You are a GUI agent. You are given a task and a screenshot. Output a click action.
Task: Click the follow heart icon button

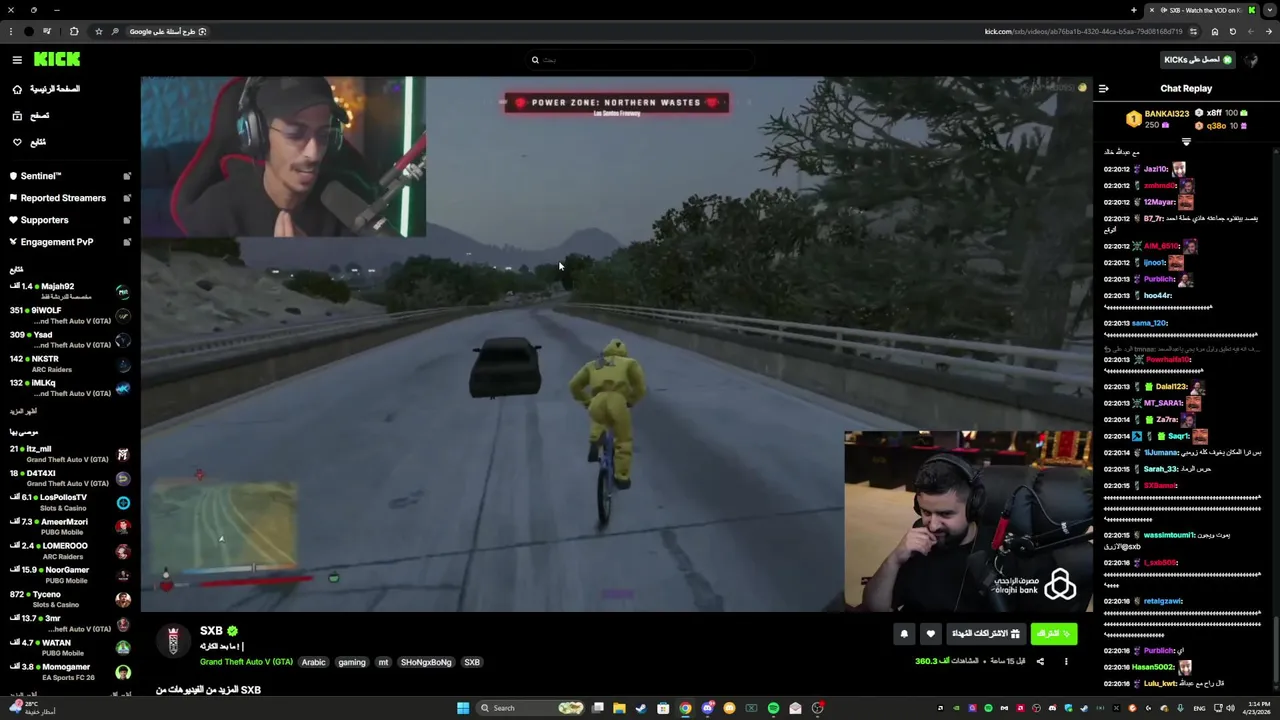point(931,633)
